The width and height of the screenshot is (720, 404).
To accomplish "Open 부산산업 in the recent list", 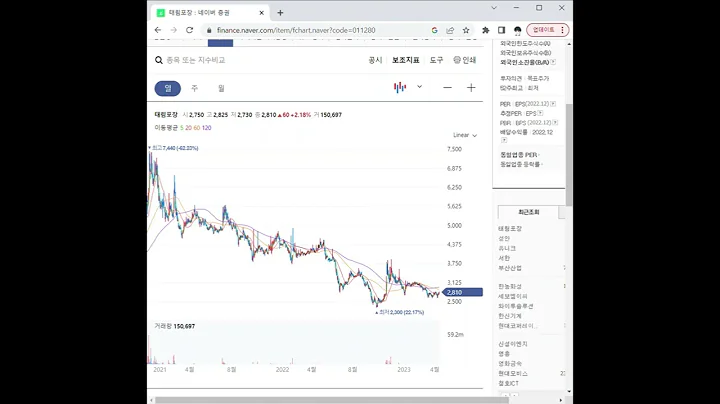I will pyautogui.click(x=510, y=268).
